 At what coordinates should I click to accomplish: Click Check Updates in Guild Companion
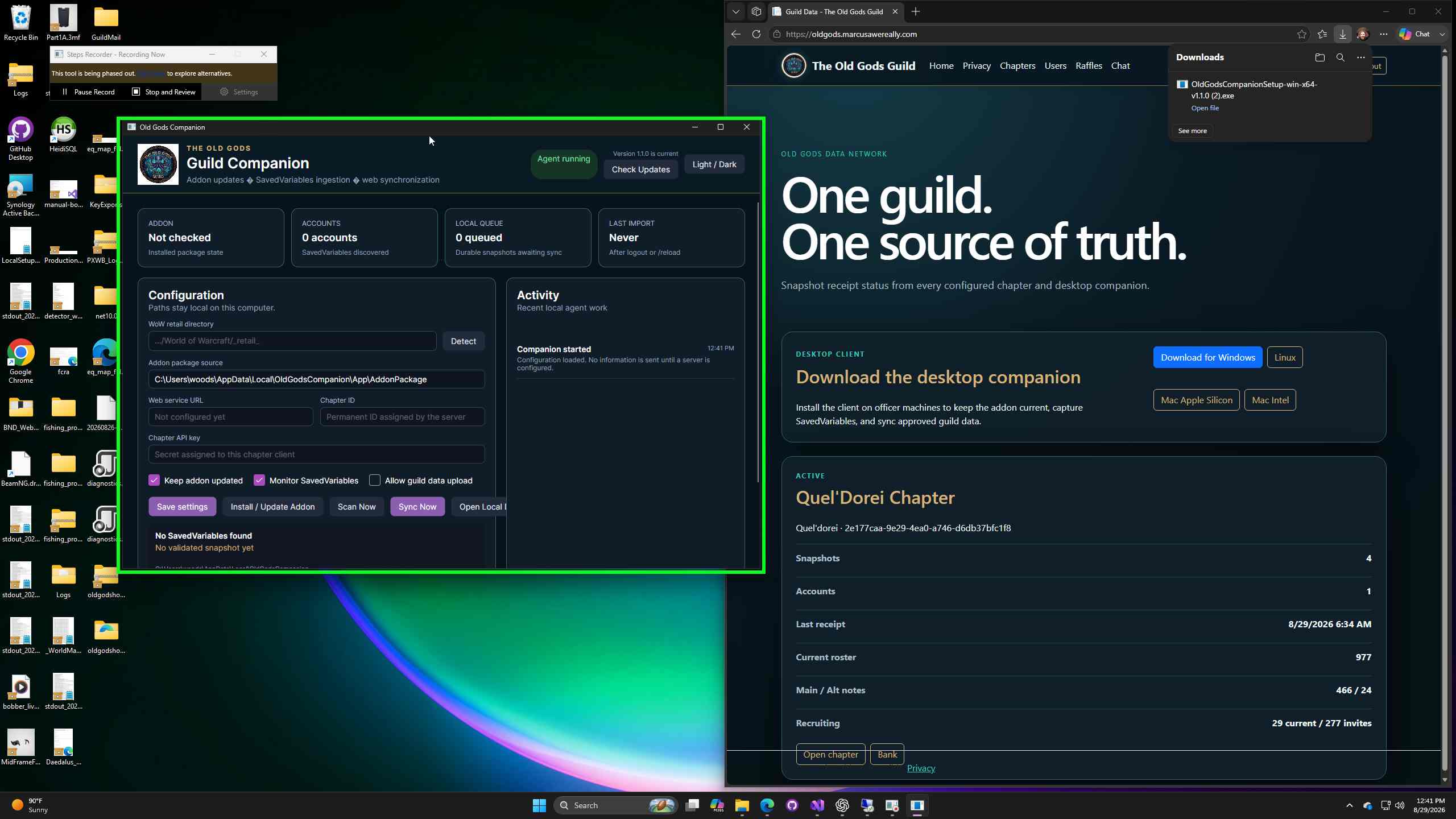pyautogui.click(x=641, y=169)
